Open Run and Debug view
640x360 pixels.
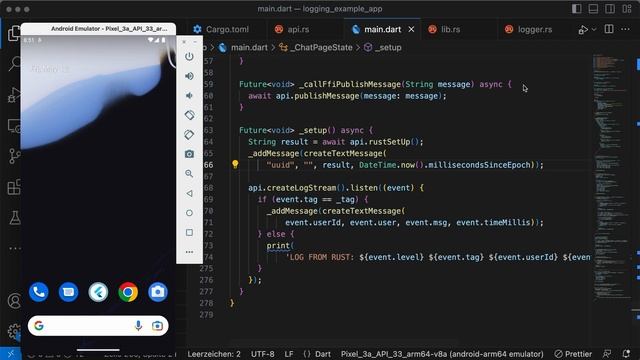[x=14, y=95]
